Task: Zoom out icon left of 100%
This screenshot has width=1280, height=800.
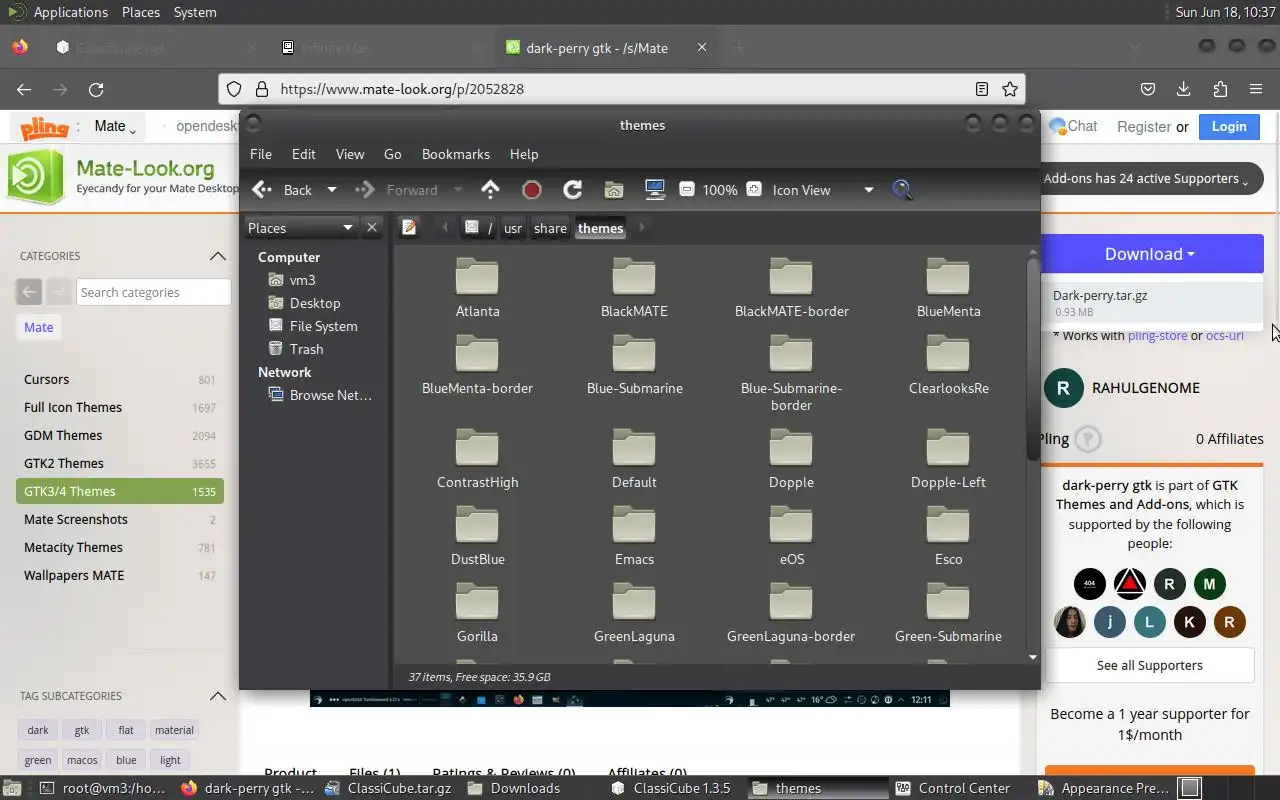Action: [687, 189]
